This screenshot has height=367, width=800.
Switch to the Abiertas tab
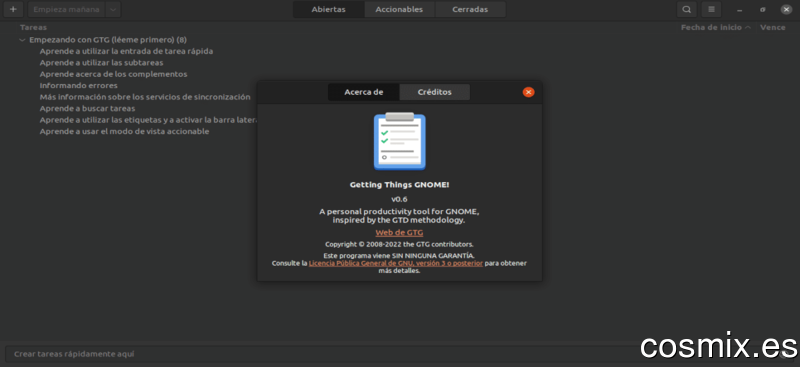tap(329, 9)
